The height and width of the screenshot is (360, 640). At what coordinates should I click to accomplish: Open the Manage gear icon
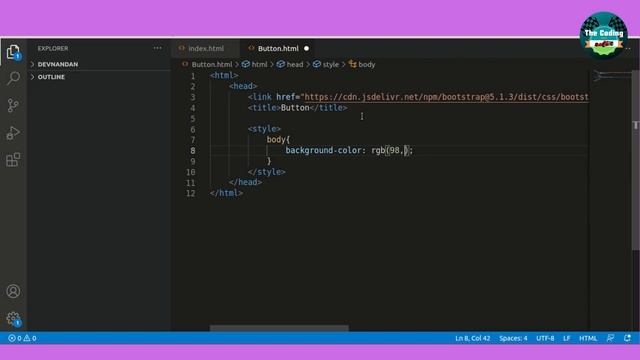pos(13,318)
